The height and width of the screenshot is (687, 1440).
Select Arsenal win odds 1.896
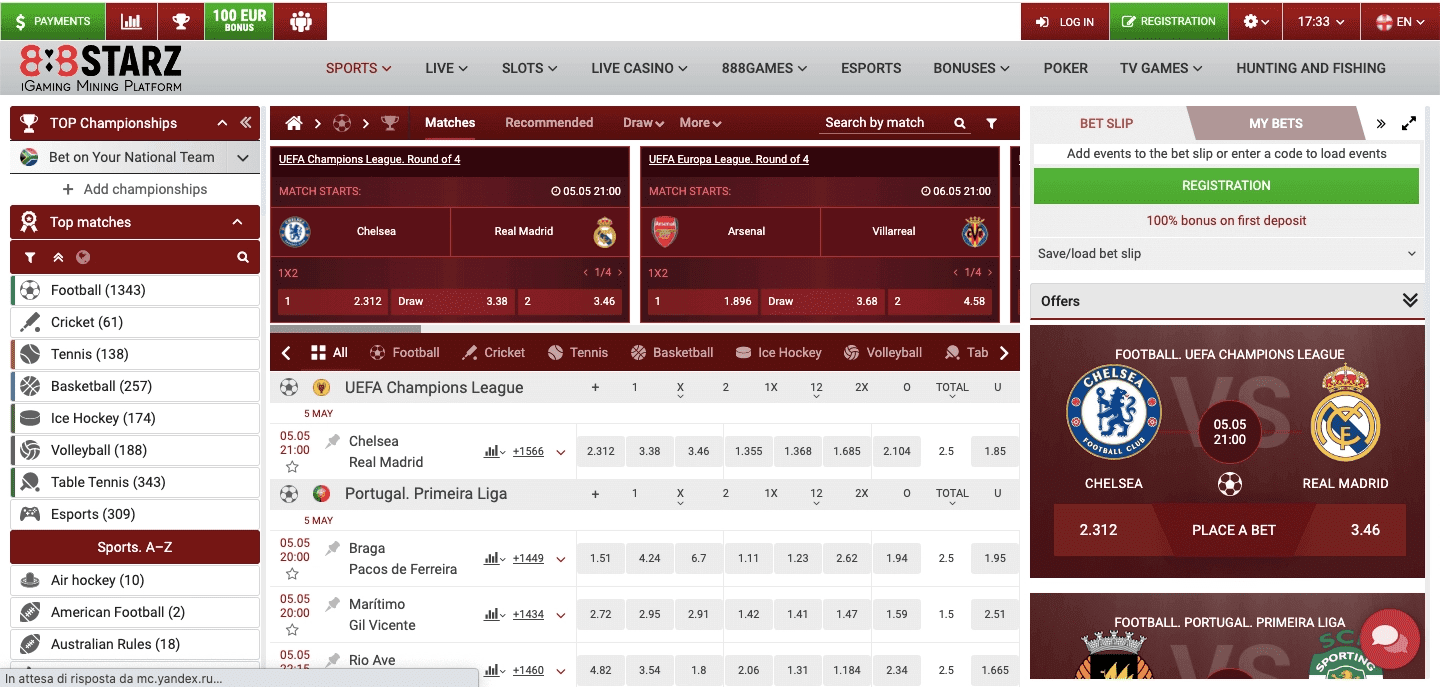click(701, 301)
